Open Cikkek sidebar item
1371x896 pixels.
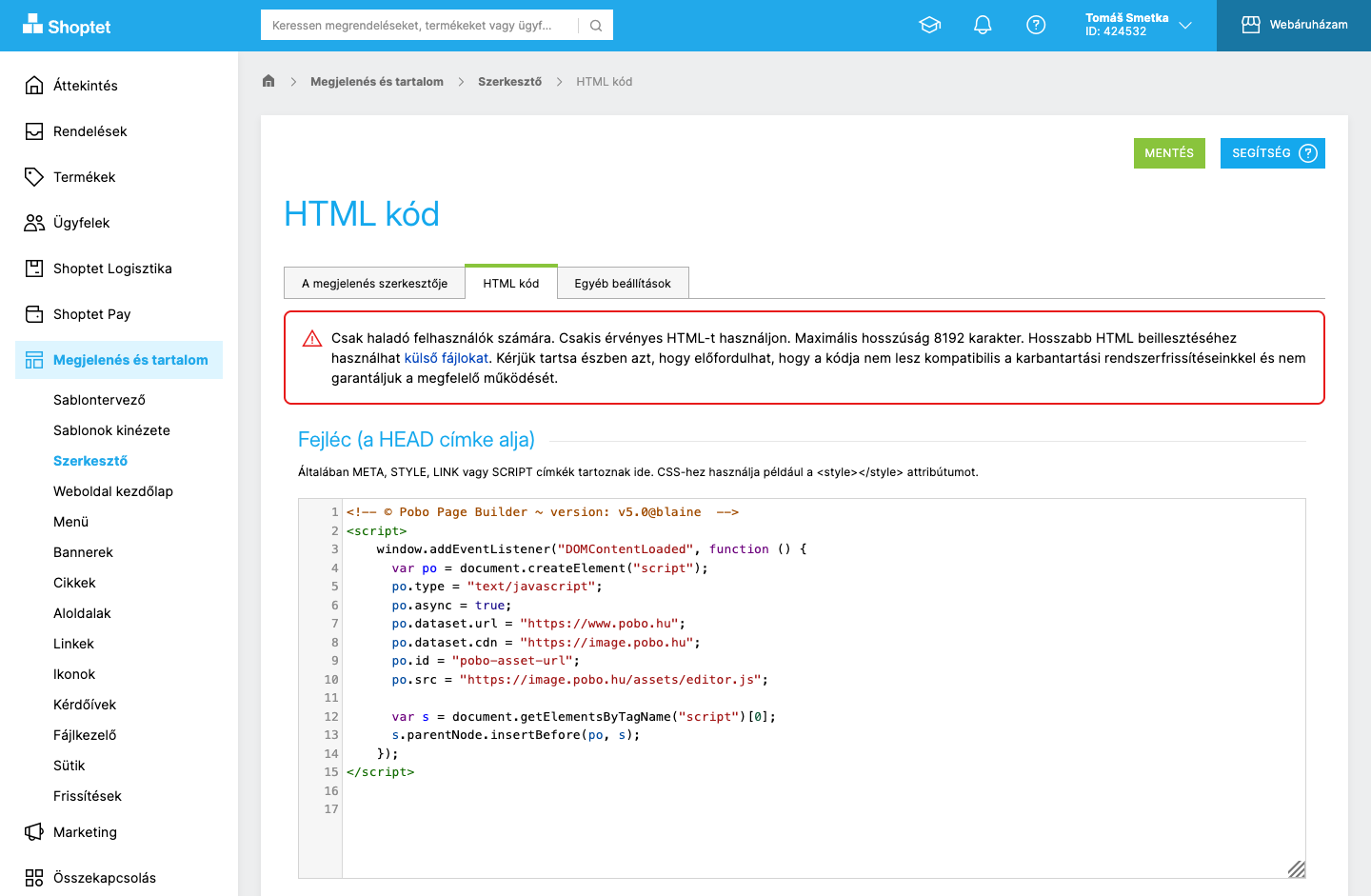(74, 583)
